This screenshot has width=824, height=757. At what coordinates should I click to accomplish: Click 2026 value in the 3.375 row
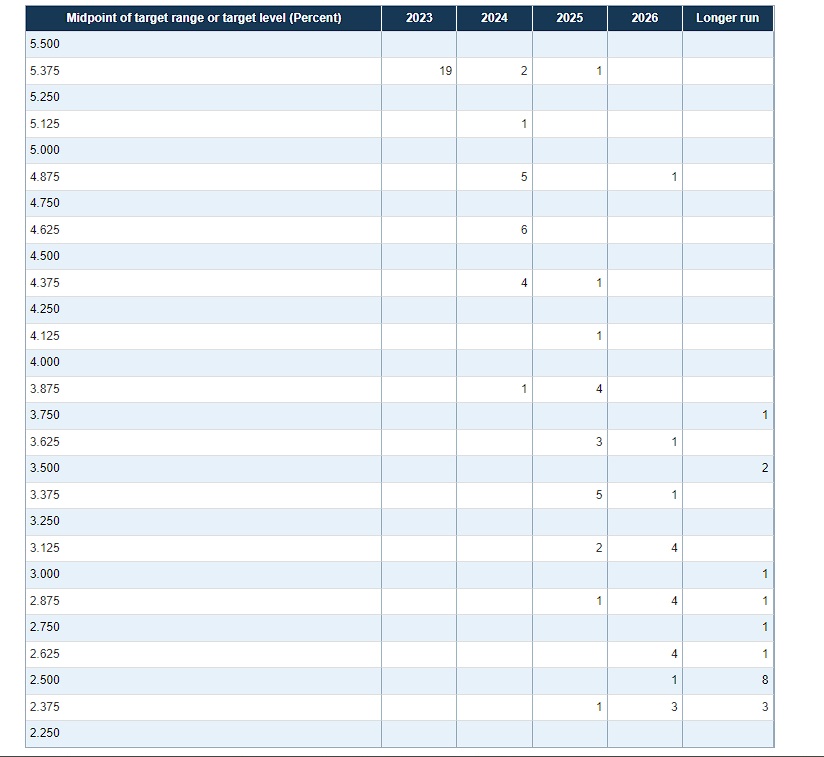click(x=674, y=495)
